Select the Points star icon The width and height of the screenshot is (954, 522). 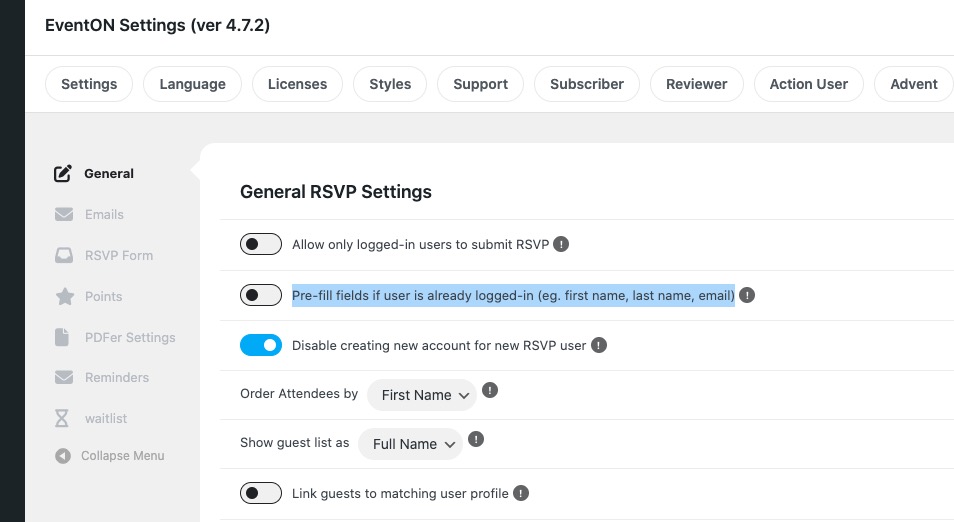coord(64,296)
